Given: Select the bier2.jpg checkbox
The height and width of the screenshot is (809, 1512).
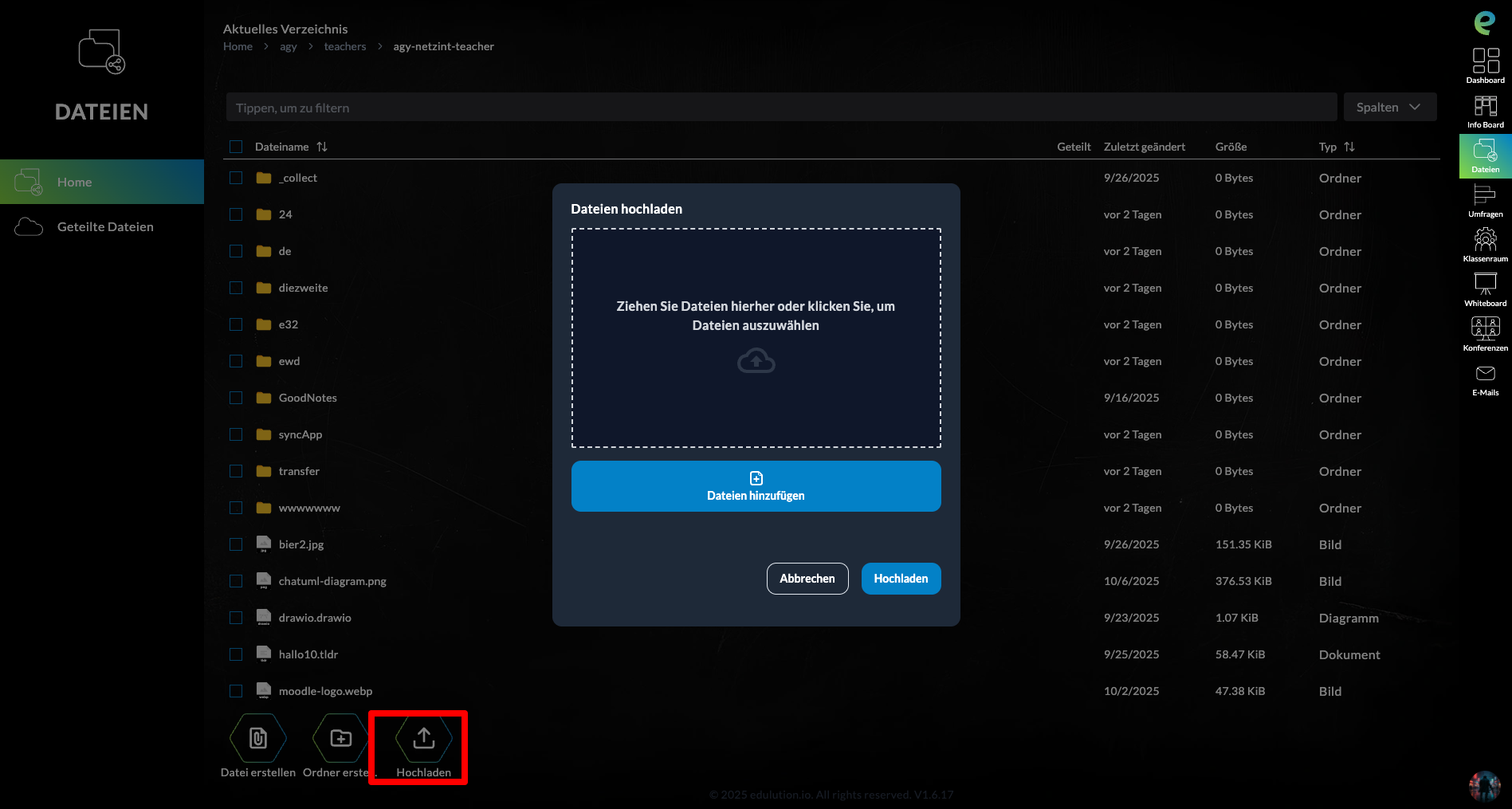Looking at the screenshot, I should [x=236, y=544].
